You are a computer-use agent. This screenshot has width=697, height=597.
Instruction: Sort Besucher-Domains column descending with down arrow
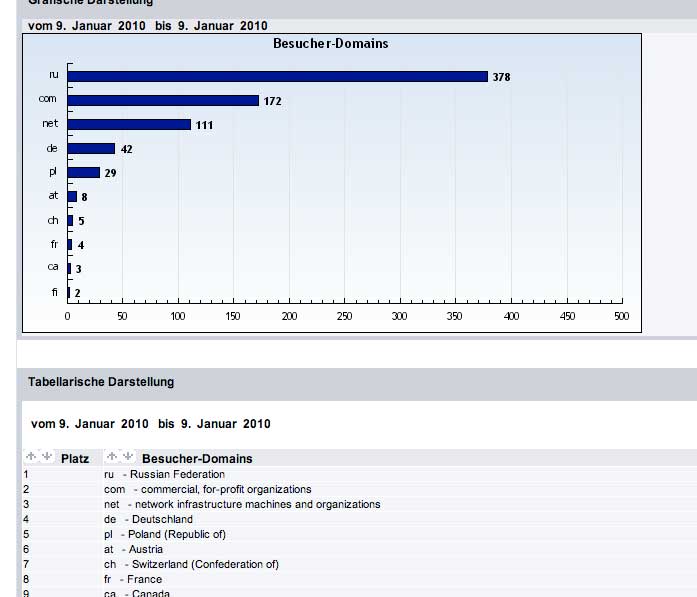click(x=126, y=457)
